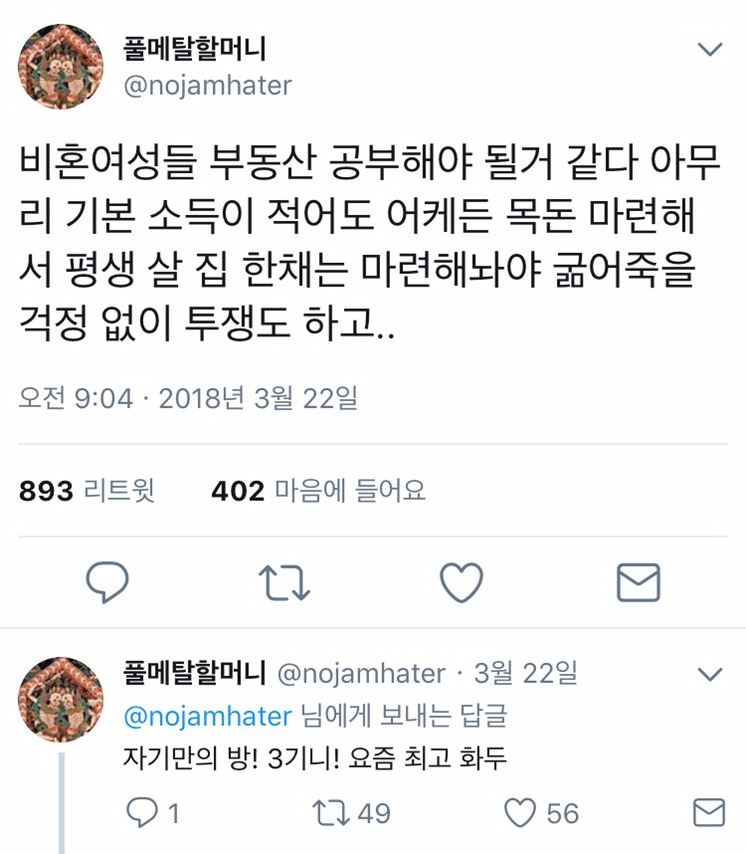
Task: Open the reply tweet's avatar image
Action: point(60,699)
